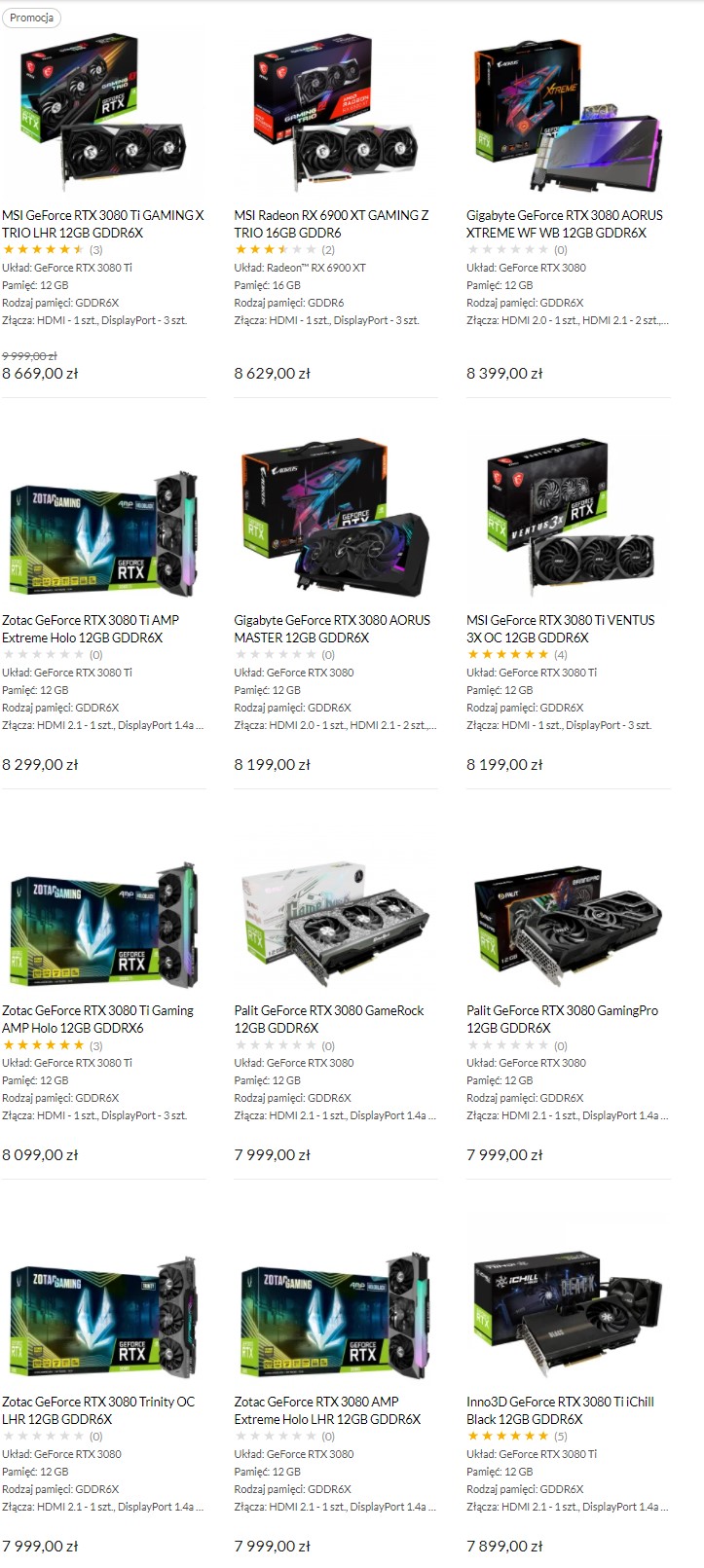Image resolution: width=704 pixels, height=1568 pixels.
Task: Click star rating of Zotac RTX 3080 Ti Gaming AMP Holo
Action: coord(44,1045)
